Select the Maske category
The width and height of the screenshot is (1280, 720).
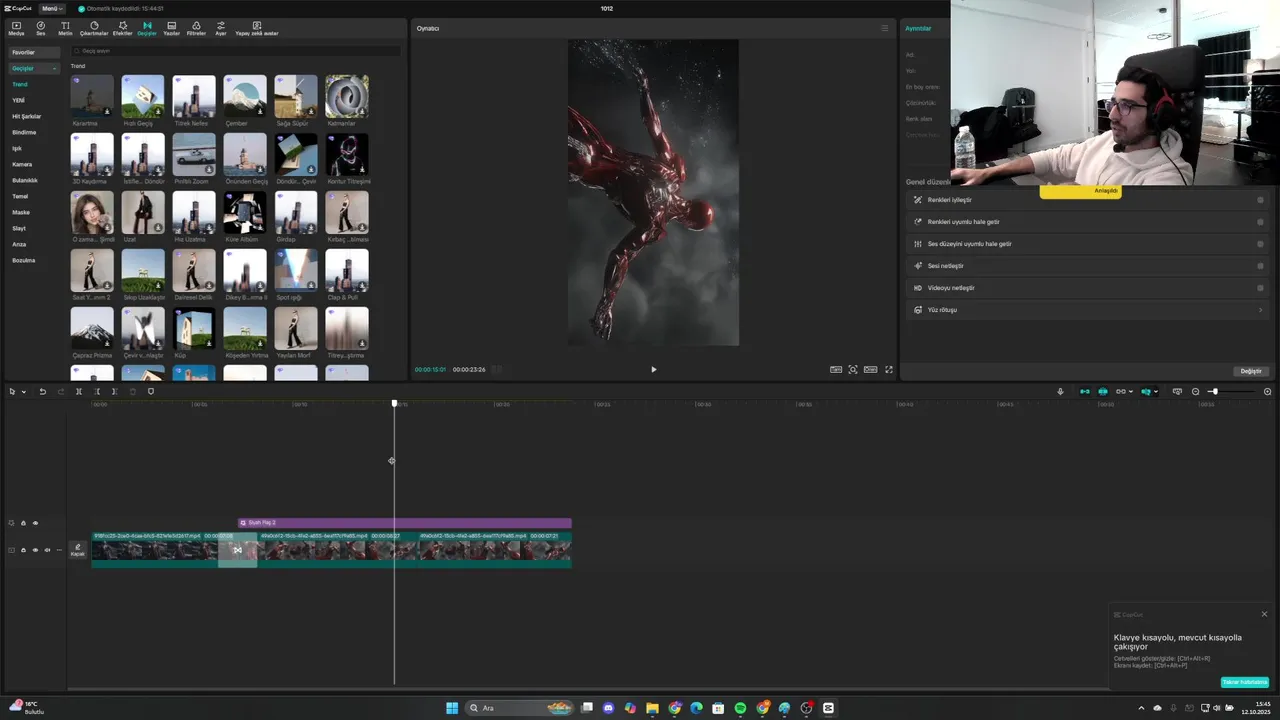pyautogui.click(x=21, y=212)
